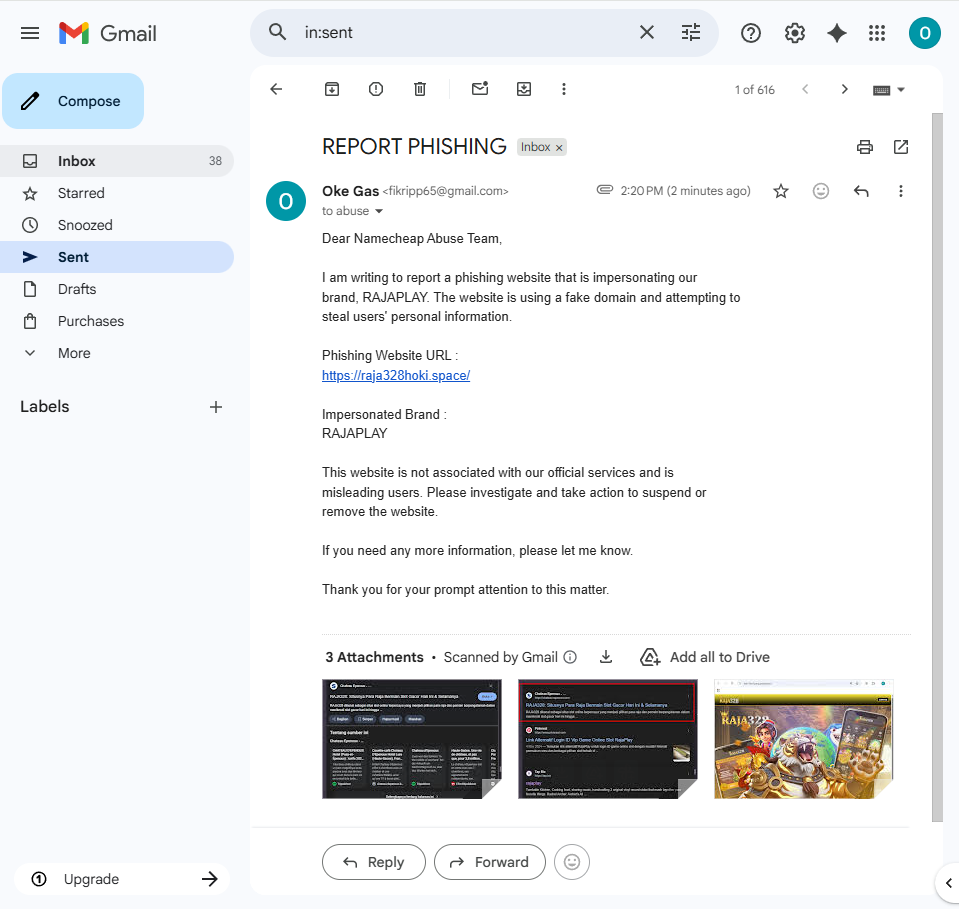
Task: Open the Support help icon
Action: [750, 33]
